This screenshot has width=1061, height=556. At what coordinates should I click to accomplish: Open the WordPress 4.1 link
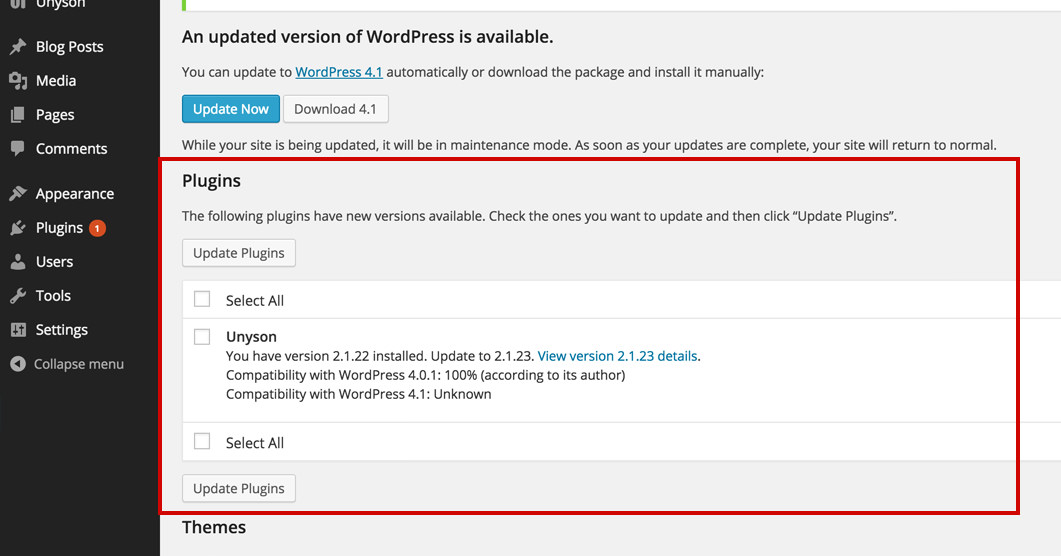pyautogui.click(x=339, y=72)
